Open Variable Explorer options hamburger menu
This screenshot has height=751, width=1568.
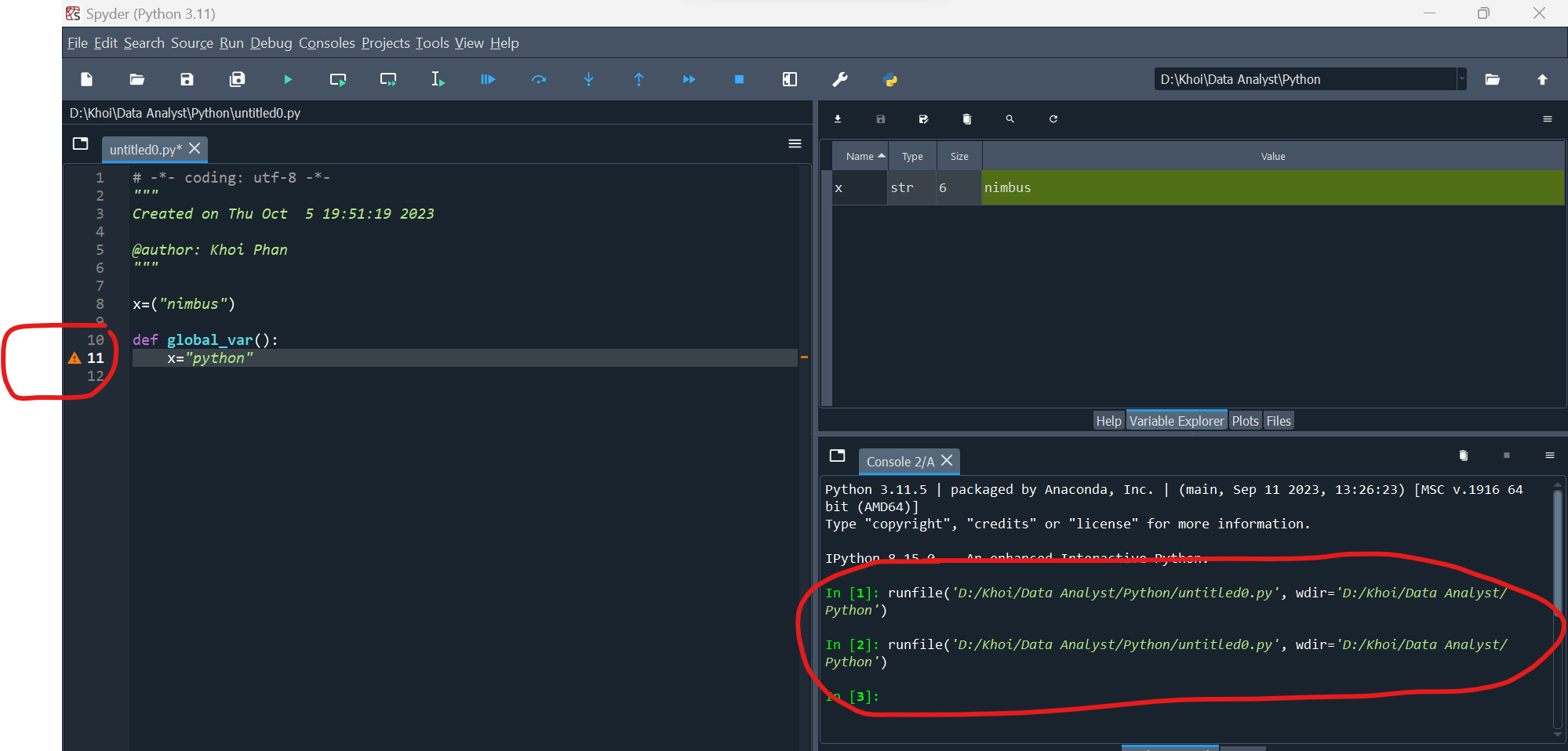tap(1548, 119)
